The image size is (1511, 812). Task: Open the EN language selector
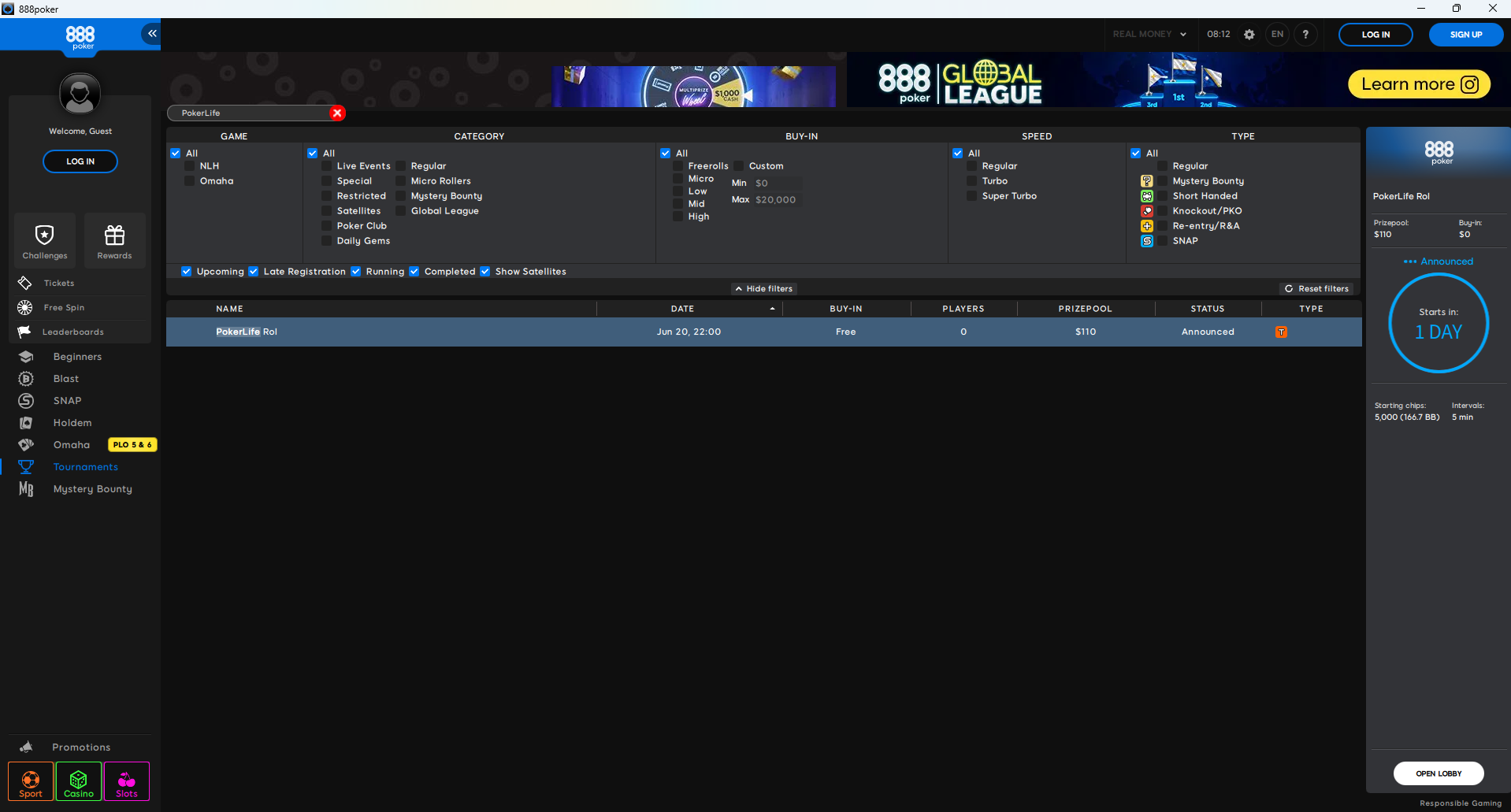pyautogui.click(x=1277, y=35)
